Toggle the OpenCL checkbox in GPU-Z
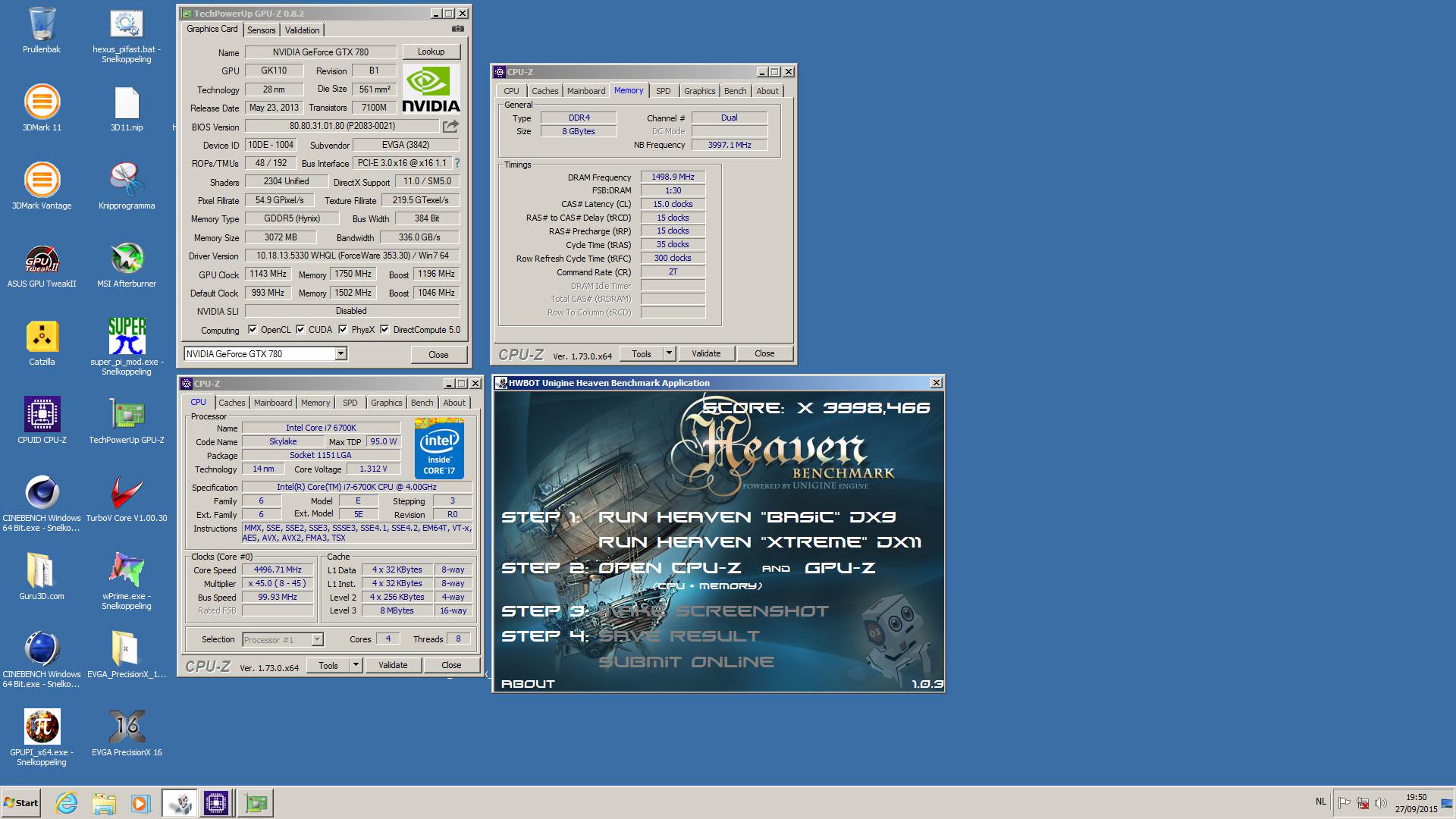The width and height of the screenshot is (1456, 819). coord(253,329)
